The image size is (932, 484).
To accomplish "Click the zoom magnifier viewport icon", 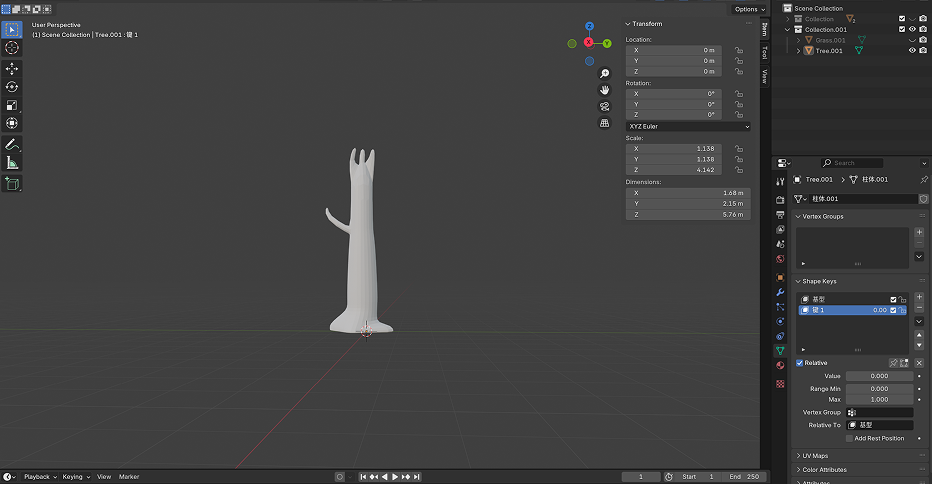I will pyautogui.click(x=605, y=74).
